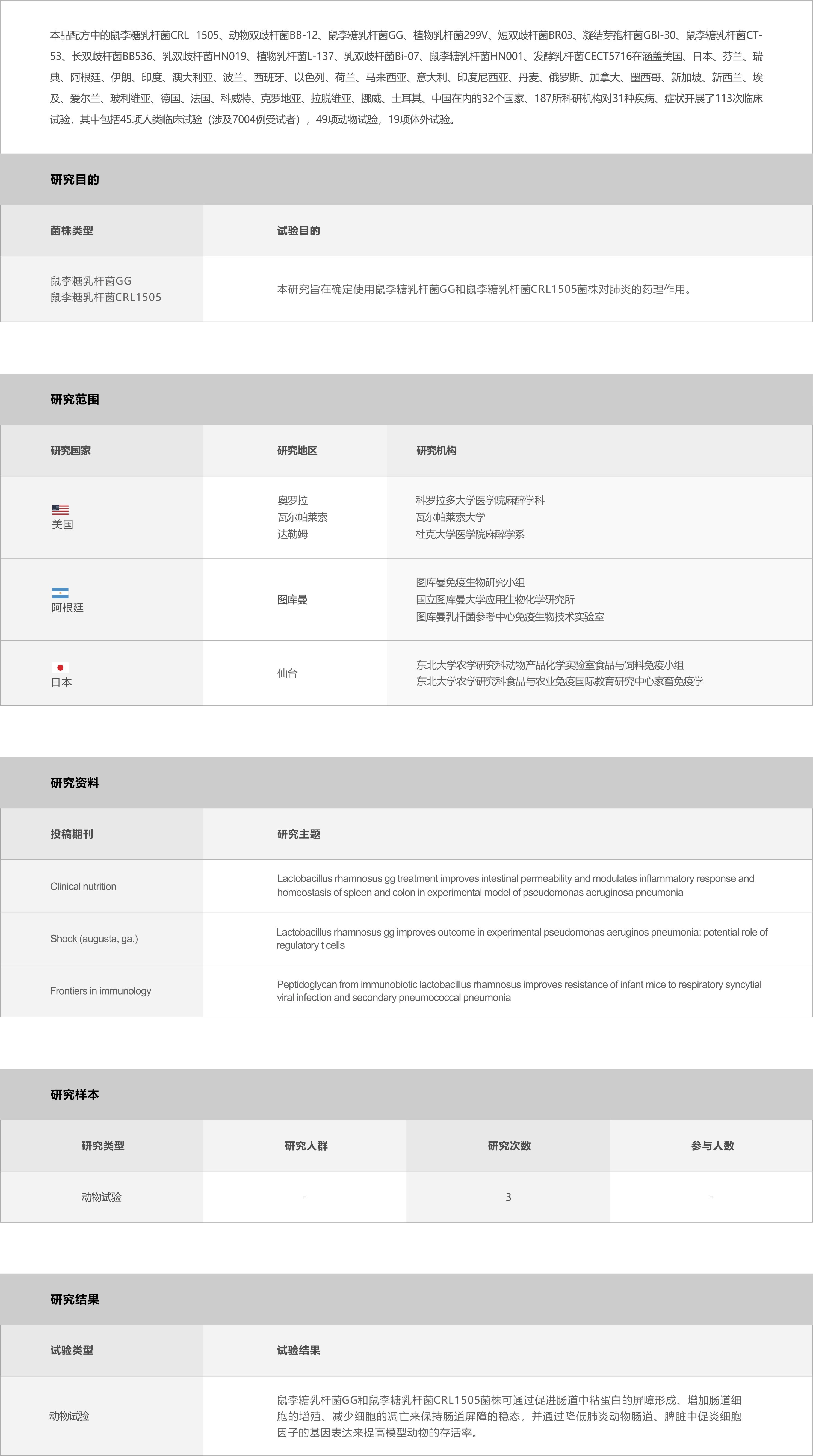Click 国立图库曼大学应用生物化学研究所 institution
Viewport: 813px width, 1456px height.
pyautogui.click(x=495, y=600)
